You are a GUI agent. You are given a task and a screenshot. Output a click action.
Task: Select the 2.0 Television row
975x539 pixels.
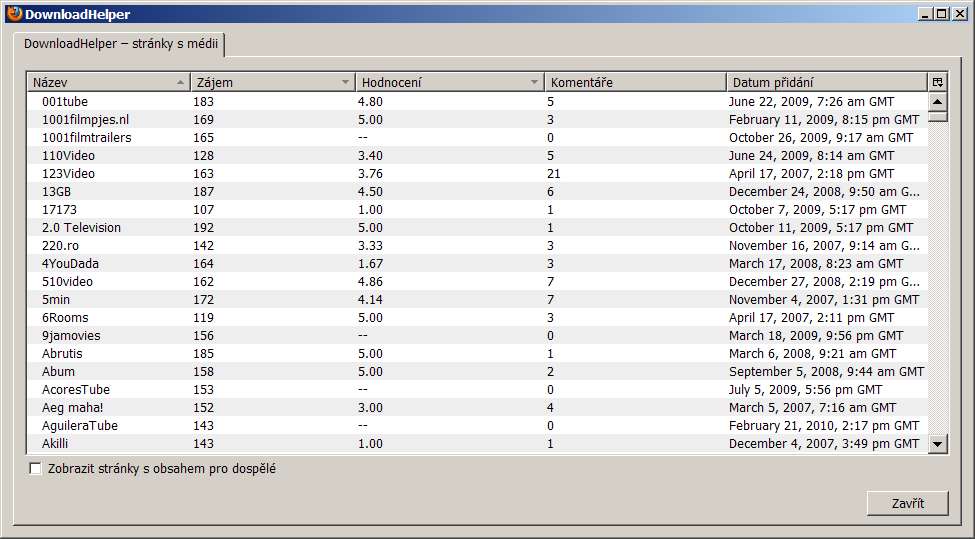click(478, 228)
